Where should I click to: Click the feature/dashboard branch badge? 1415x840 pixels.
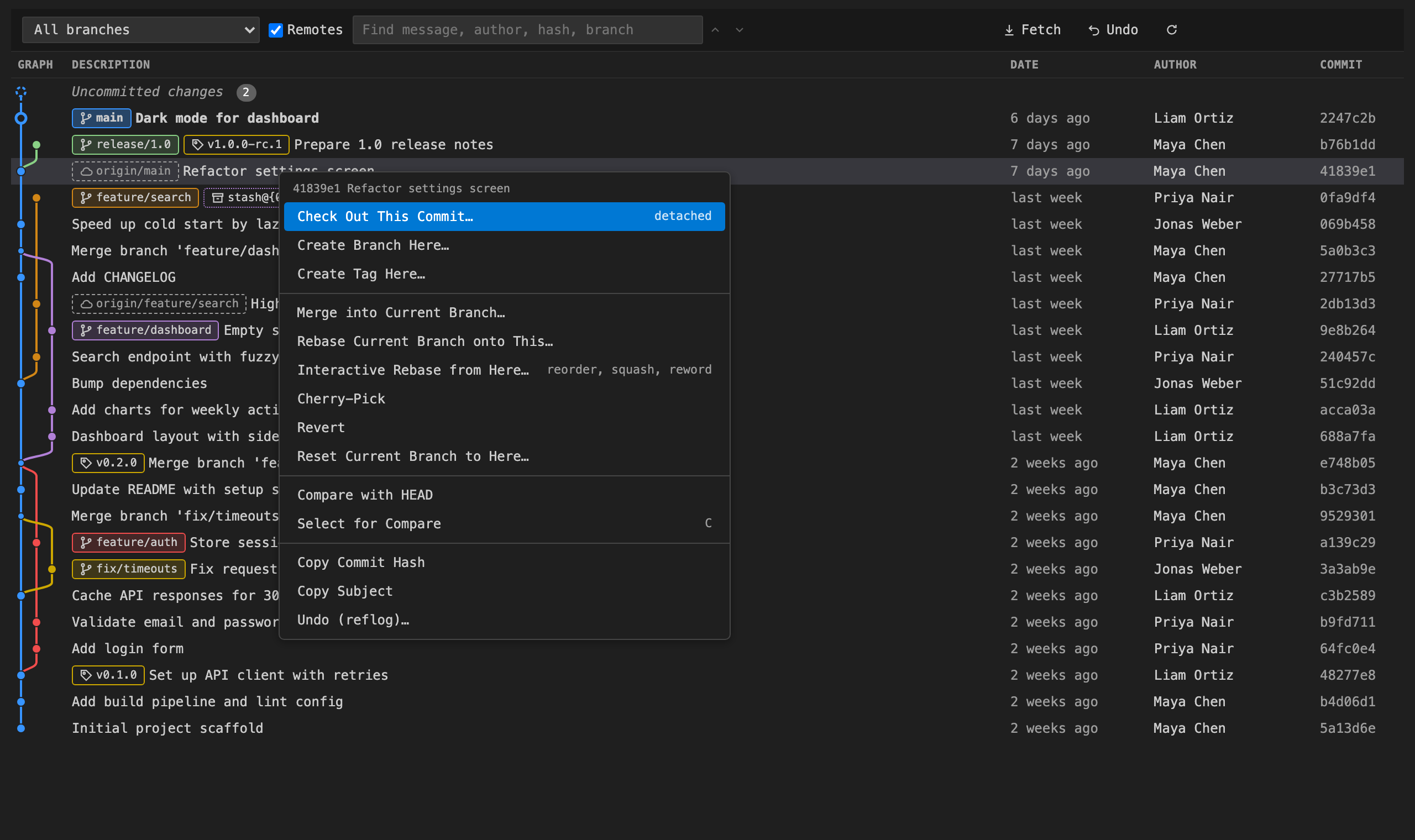coord(145,330)
